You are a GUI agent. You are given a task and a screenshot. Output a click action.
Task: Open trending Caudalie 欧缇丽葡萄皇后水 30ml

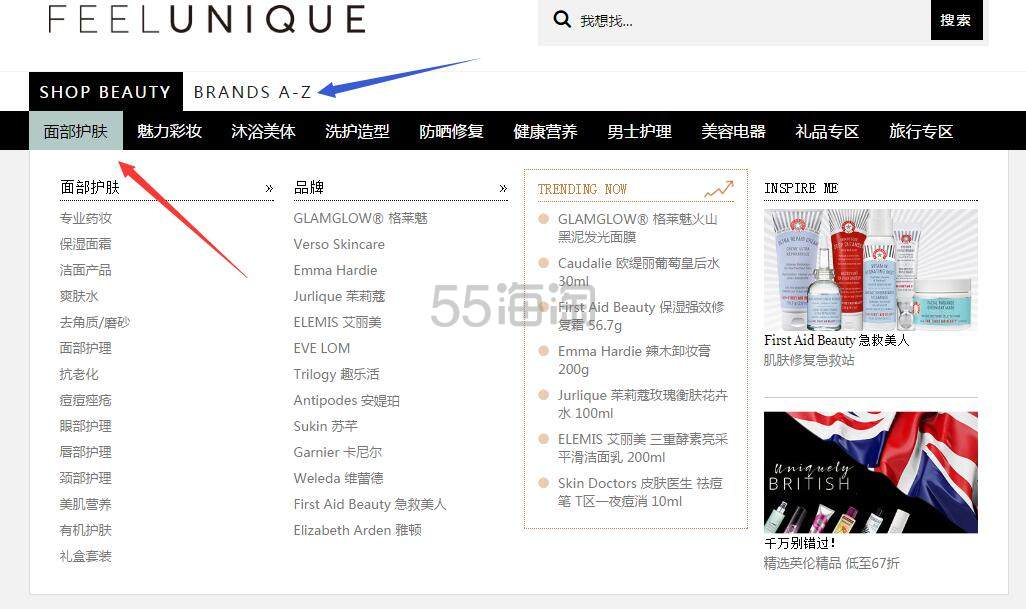click(639, 272)
